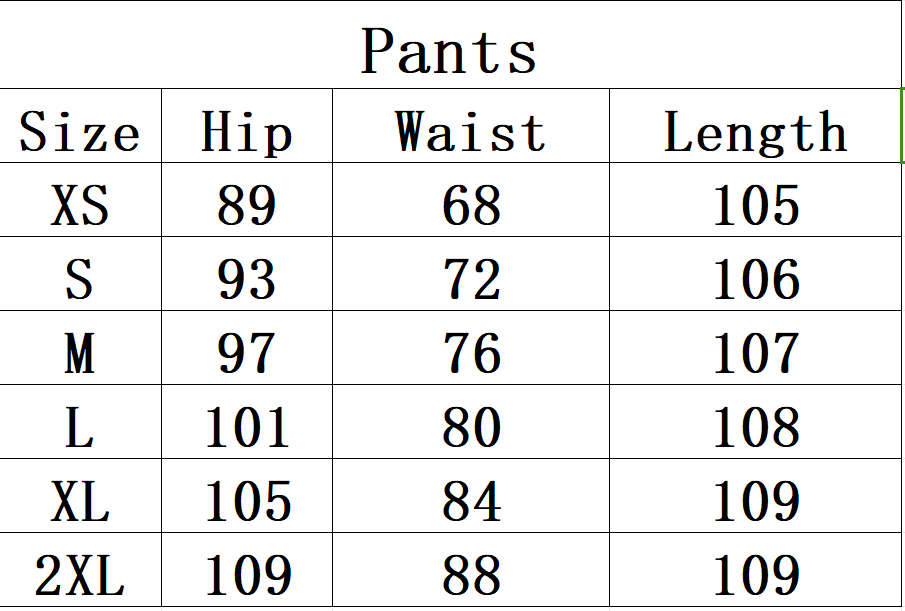Select hip value 93 in S row
This screenshot has width=905, height=611.
pos(246,279)
